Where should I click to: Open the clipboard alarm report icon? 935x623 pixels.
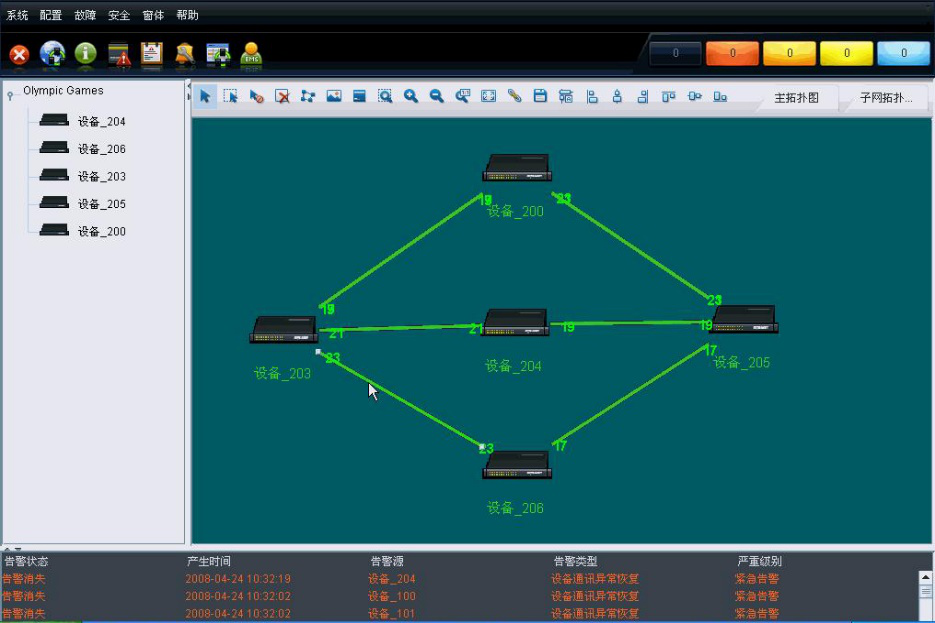(x=151, y=54)
